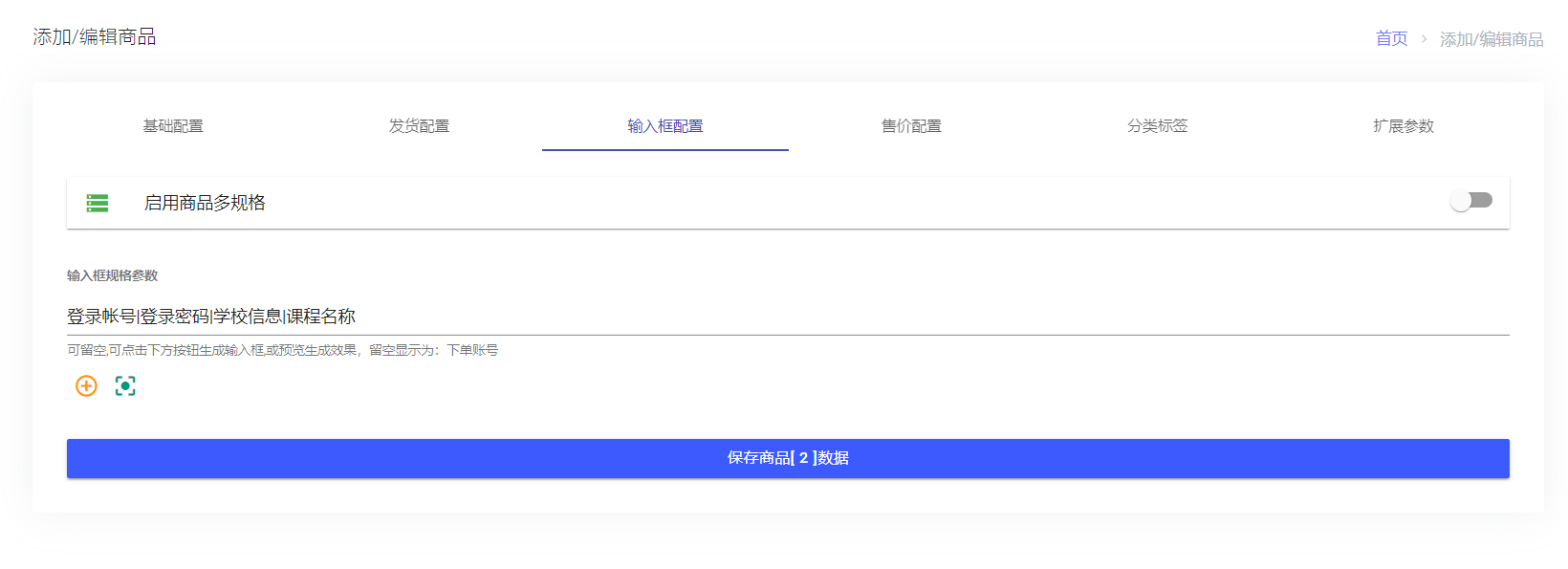
Task: Click the 添加/编辑商品 breadcrumb item
Action: (x=1492, y=39)
